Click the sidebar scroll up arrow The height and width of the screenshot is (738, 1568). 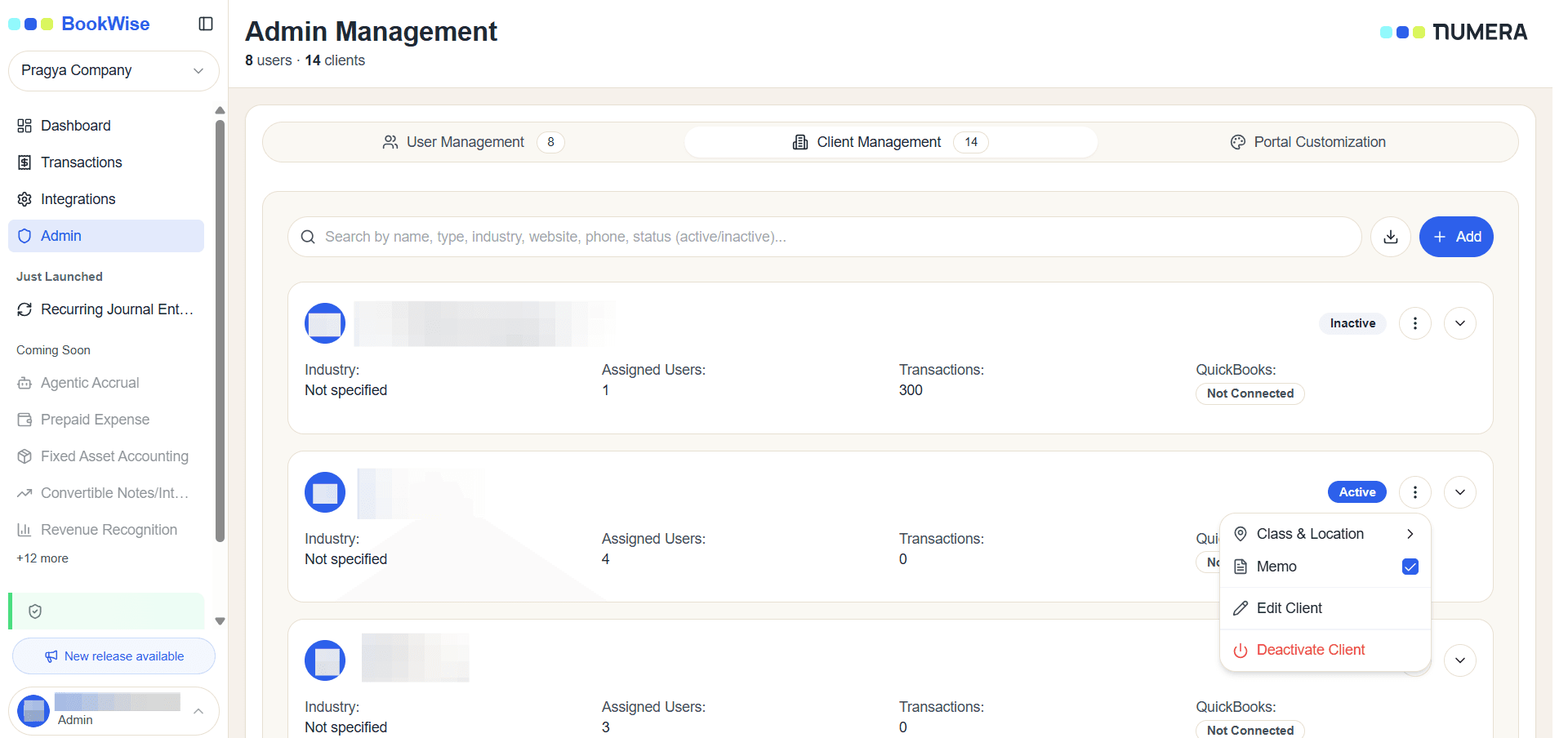220,110
